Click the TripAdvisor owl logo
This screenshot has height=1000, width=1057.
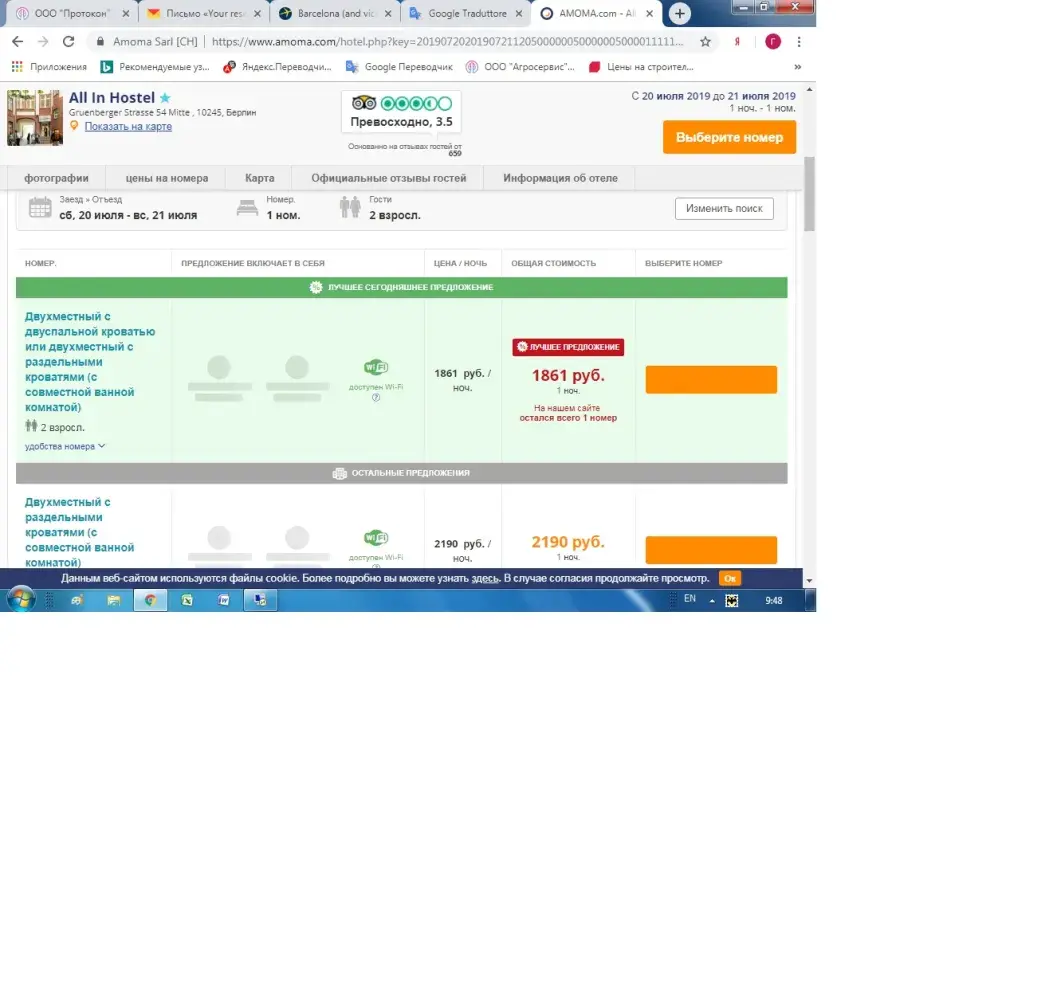pos(364,103)
